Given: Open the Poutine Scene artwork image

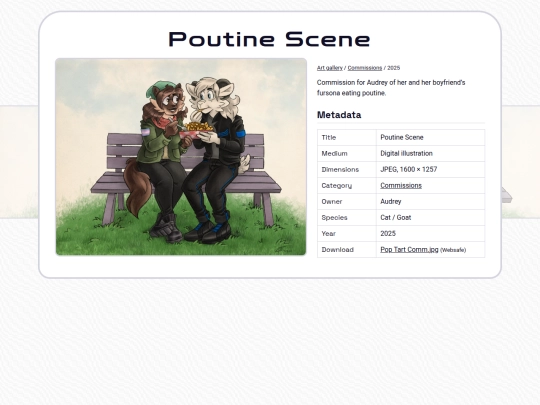Looking at the screenshot, I should pyautogui.click(x=181, y=157).
